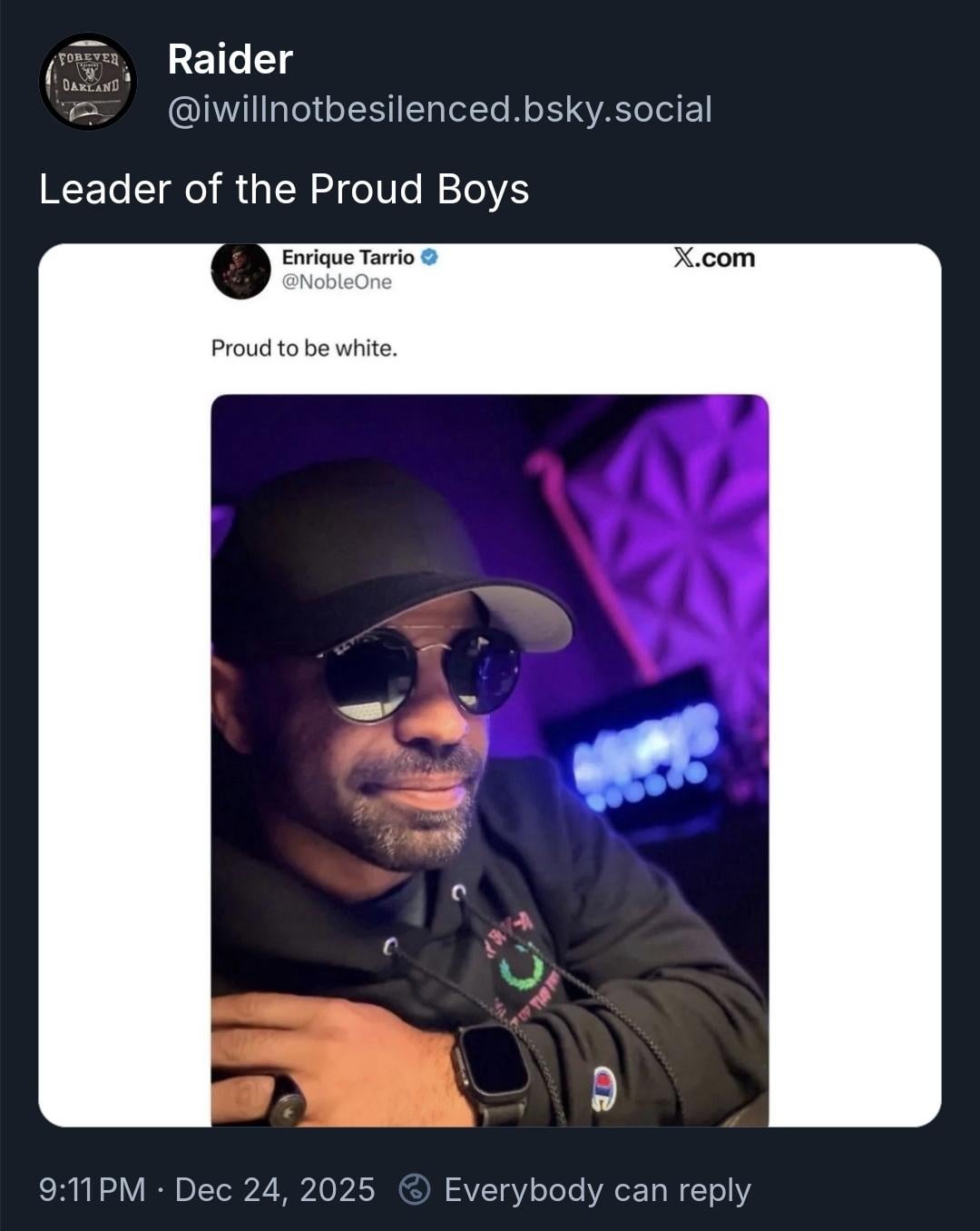980x1231 pixels.
Task: Click the X.com watermark label
Action: (x=714, y=258)
